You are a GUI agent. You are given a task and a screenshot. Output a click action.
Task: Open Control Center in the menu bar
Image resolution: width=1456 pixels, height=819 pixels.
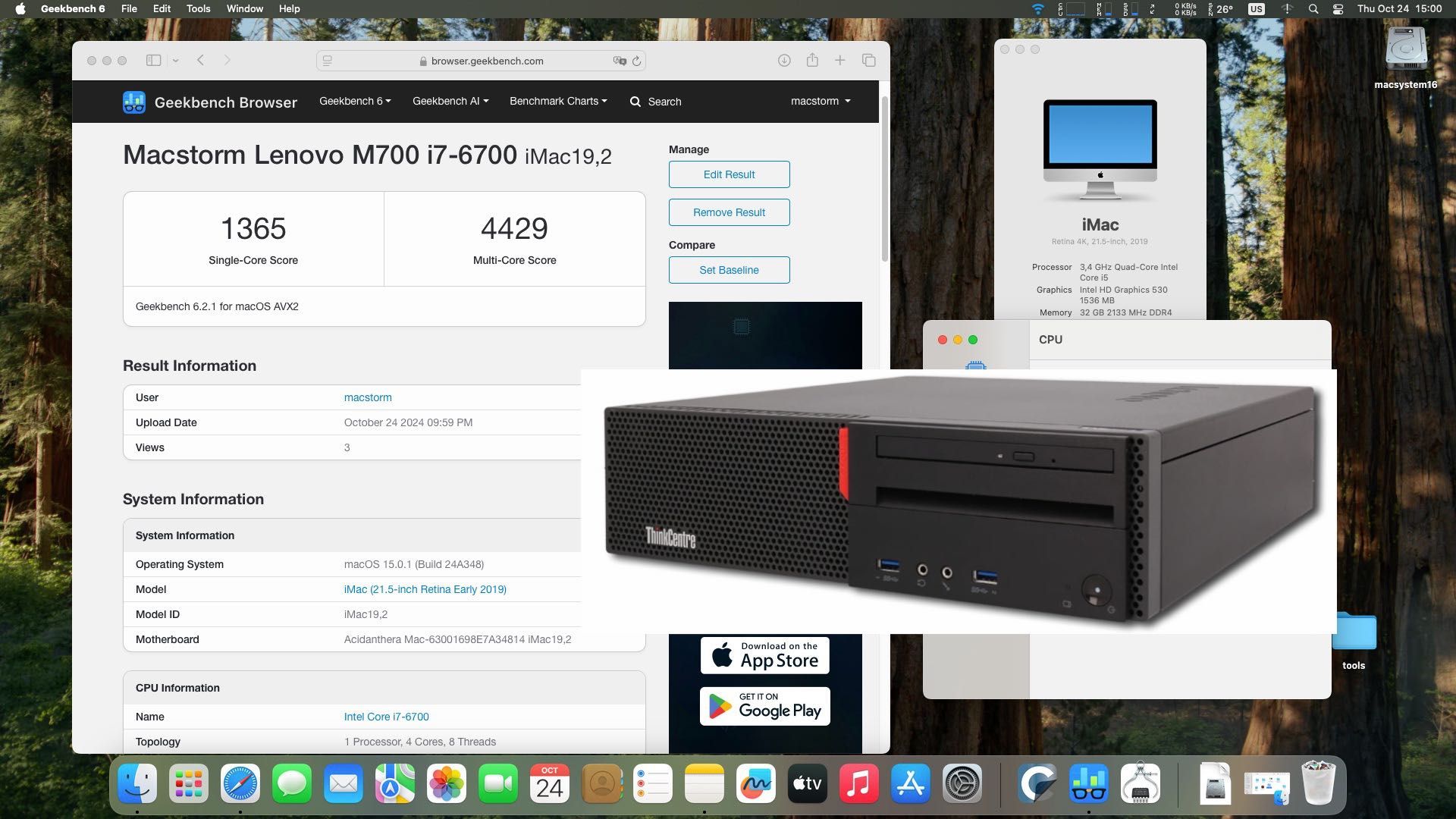point(1338,9)
